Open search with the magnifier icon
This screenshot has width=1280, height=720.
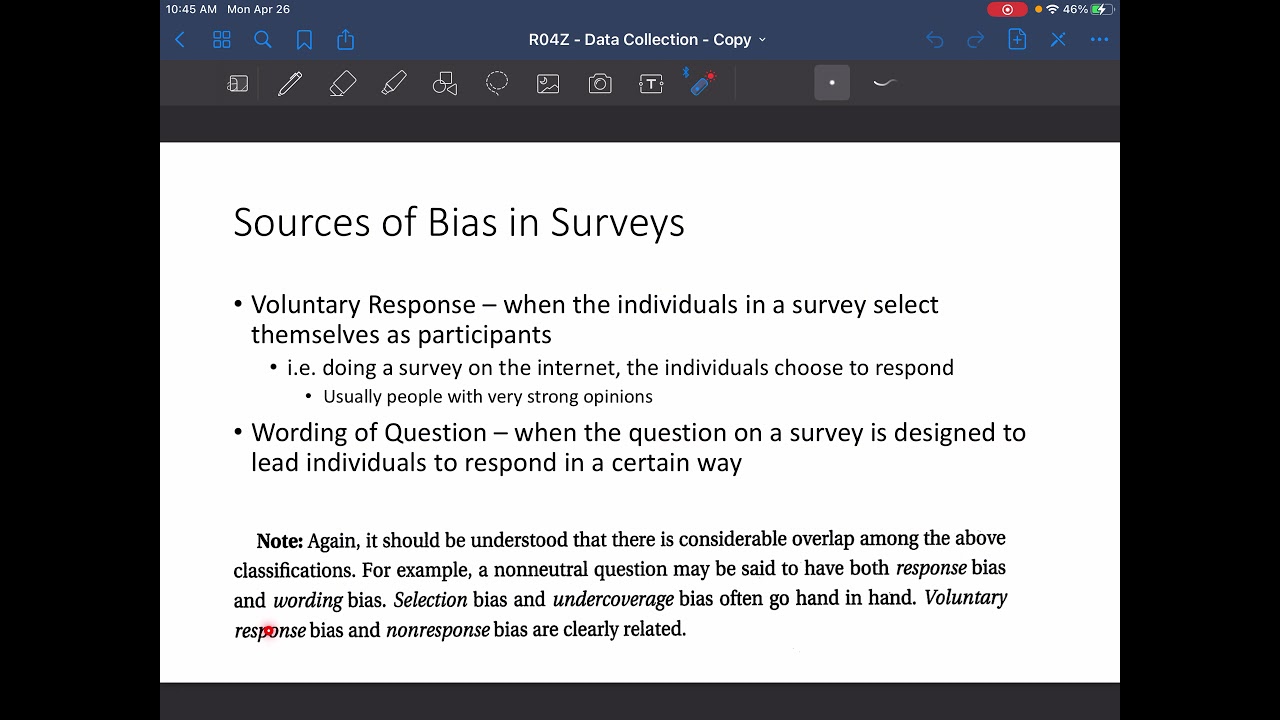point(263,40)
